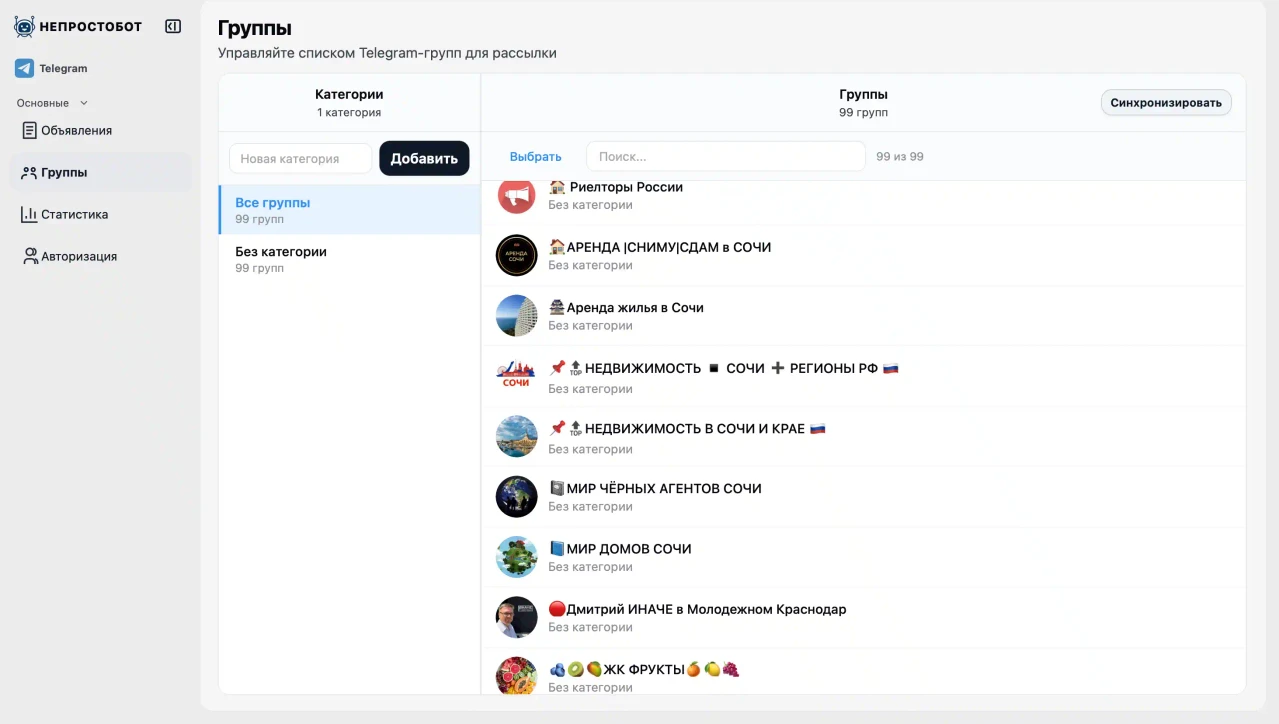Click the АРЕНДА |СНИМУ|СДАМ в СОЧИ avatar
The height and width of the screenshot is (724, 1279).
[x=517, y=255]
